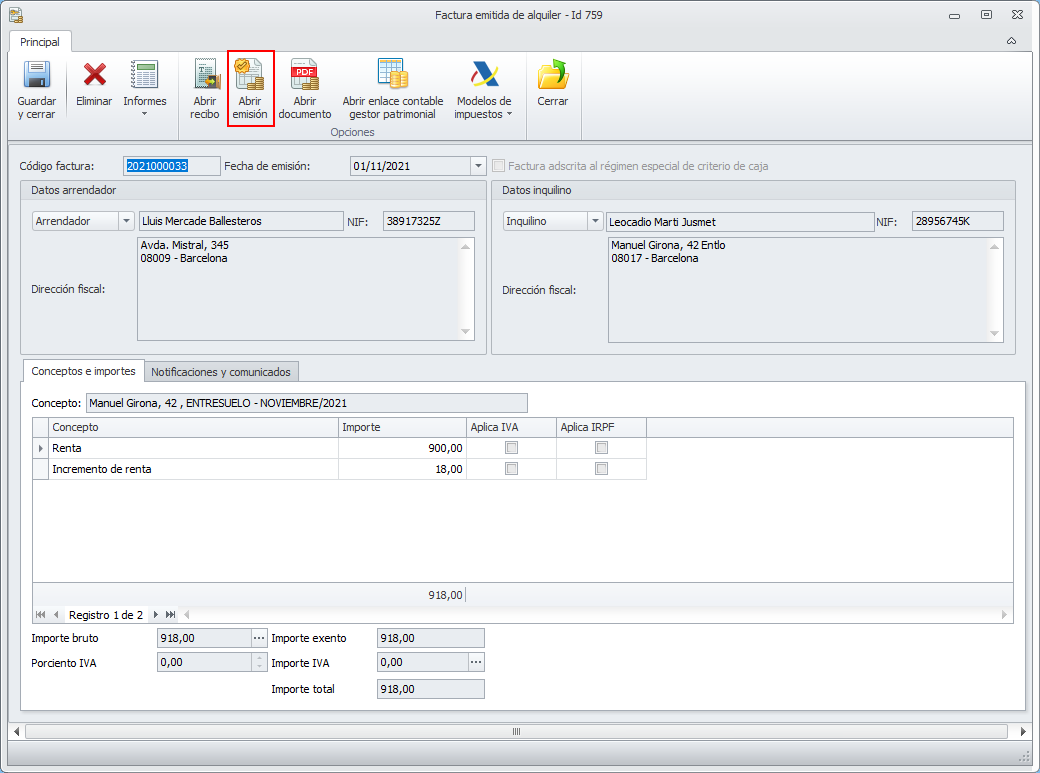Toggle Aplica IRPF for Renta row
1040x773 pixels.
pos(601,448)
